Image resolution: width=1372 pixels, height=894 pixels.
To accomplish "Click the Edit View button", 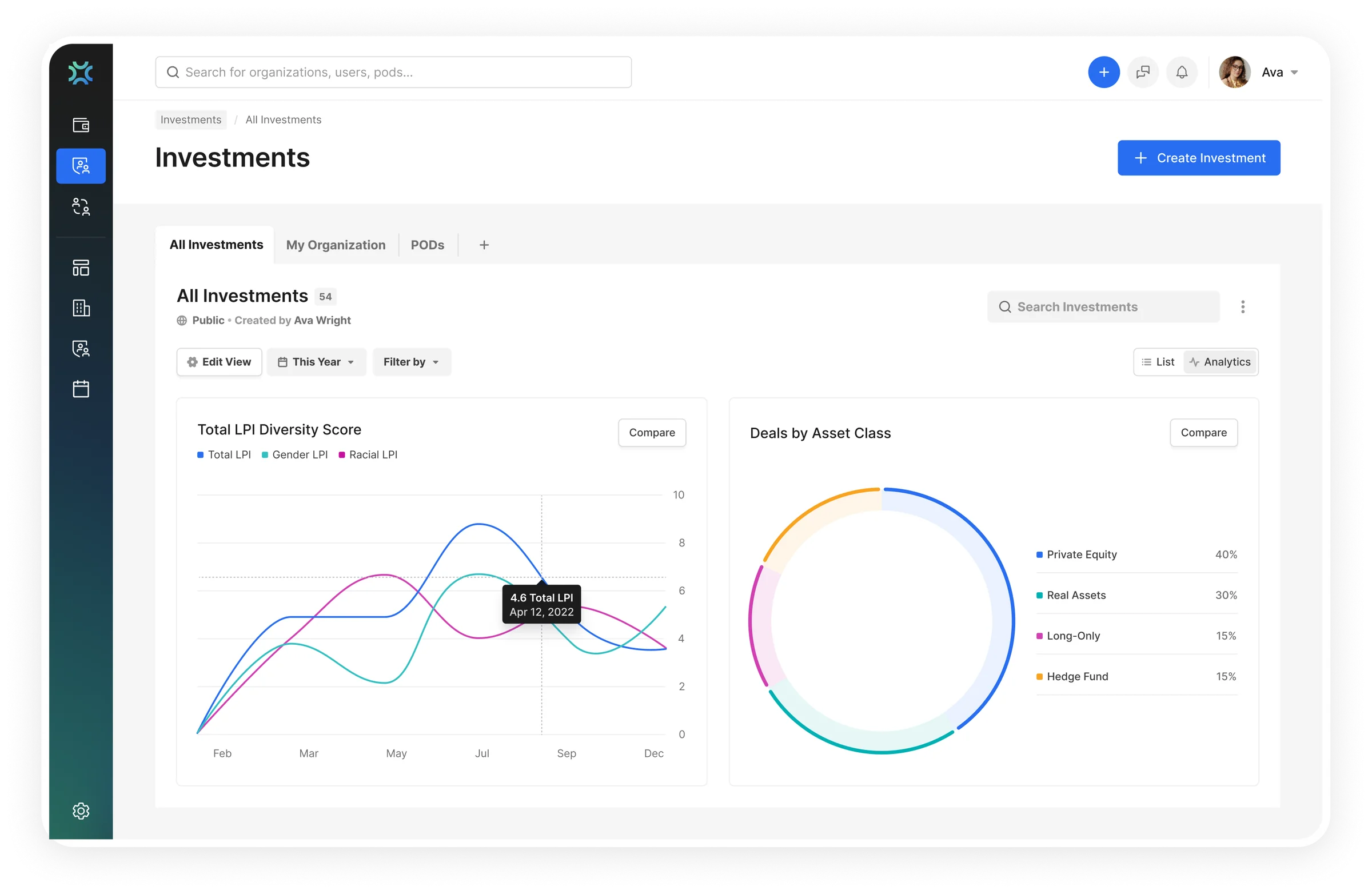I will (x=219, y=362).
